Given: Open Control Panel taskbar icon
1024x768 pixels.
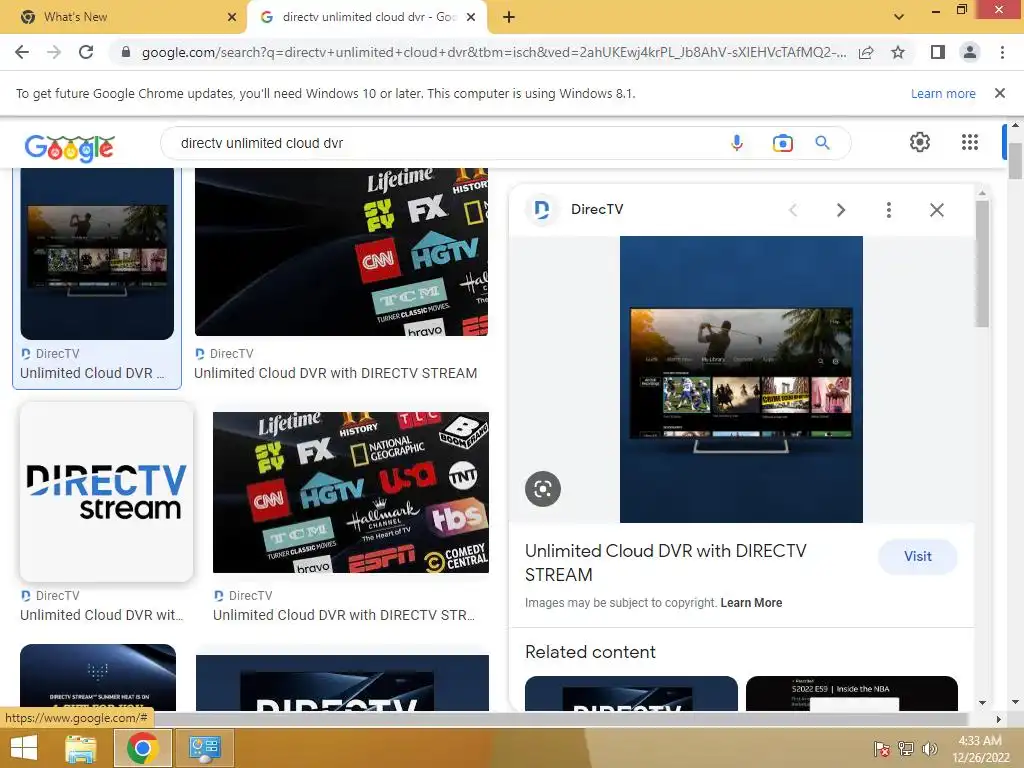Looking at the screenshot, I should [204, 748].
